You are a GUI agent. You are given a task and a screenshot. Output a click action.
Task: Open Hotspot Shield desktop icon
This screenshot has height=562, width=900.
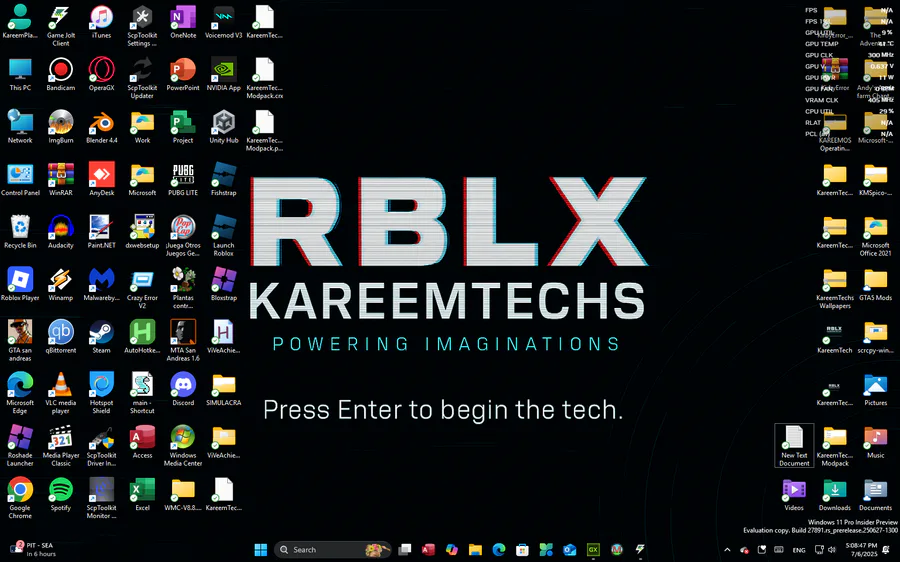click(102, 393)
